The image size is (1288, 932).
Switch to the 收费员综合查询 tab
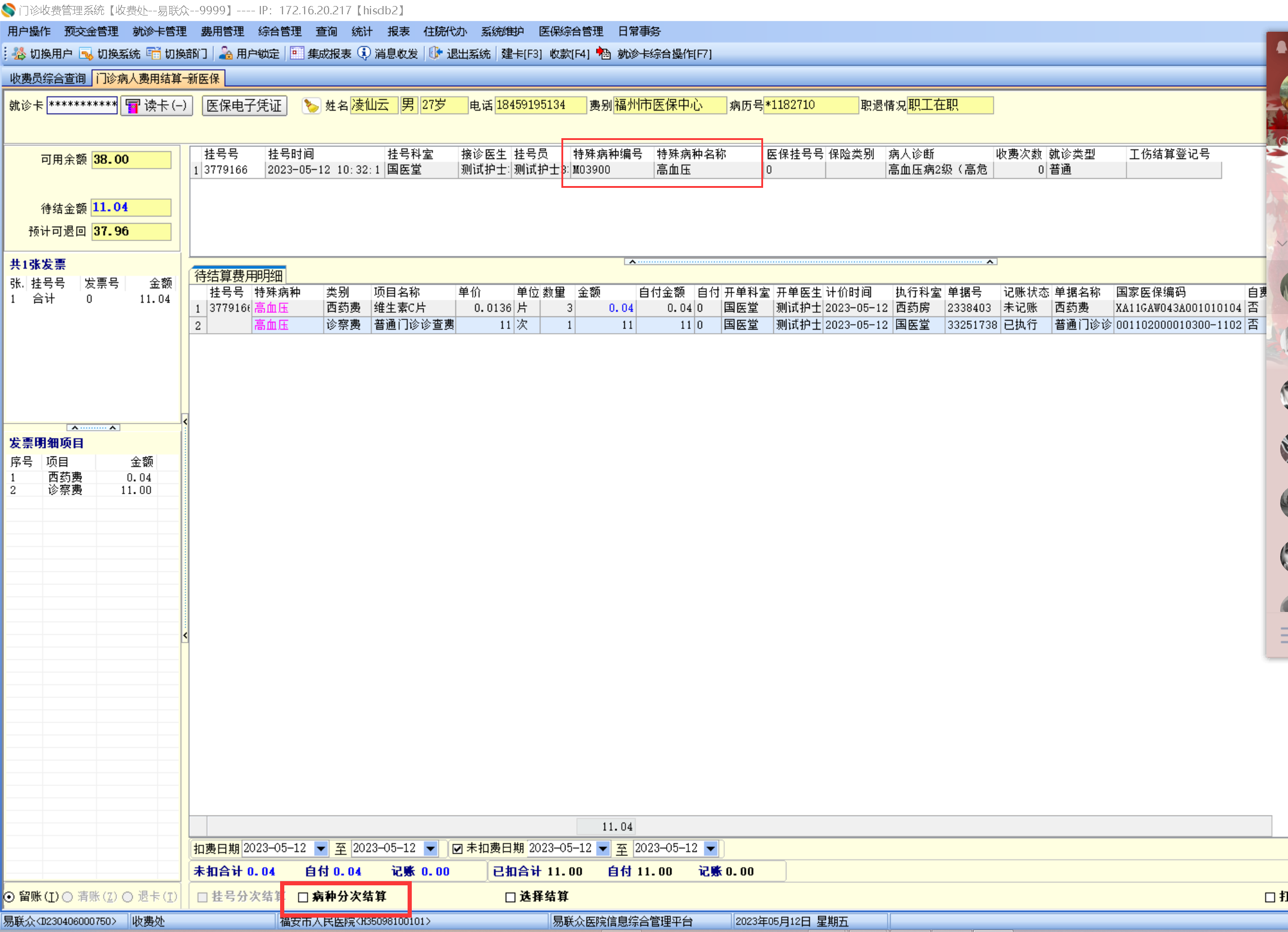pos(48,78)
